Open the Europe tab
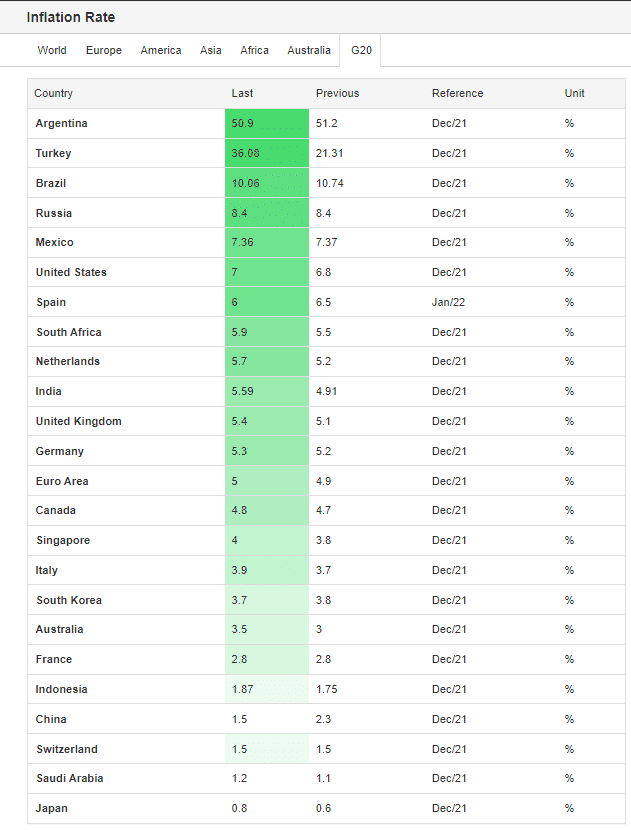The height and width of the screenshot is (830, 631). (x=104, y=50)
